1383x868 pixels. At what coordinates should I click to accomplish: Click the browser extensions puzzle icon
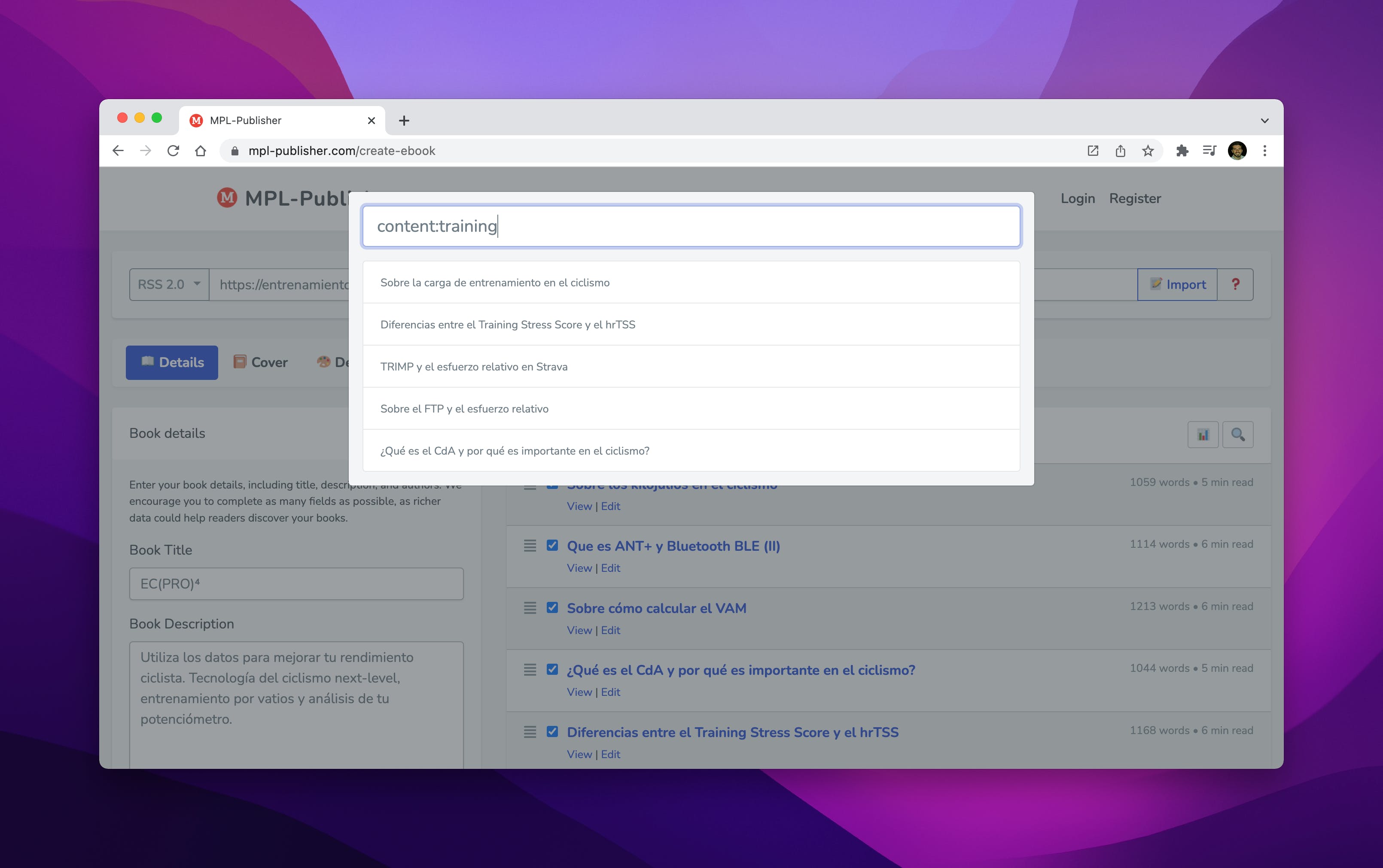click(1182, 151)
